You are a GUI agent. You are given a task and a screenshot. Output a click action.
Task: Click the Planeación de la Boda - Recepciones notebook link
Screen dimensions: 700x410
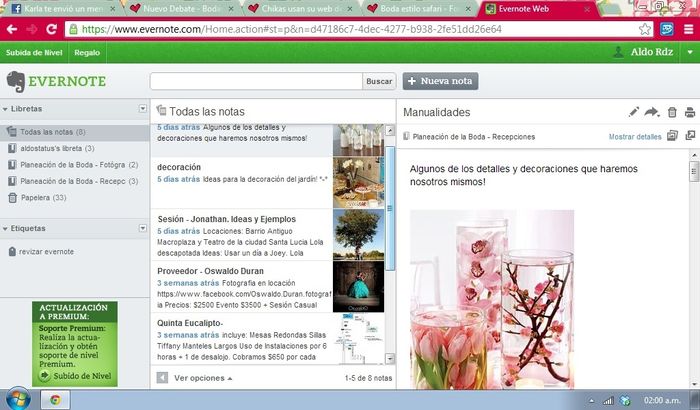pyautogui.click(x=474, y=137)
